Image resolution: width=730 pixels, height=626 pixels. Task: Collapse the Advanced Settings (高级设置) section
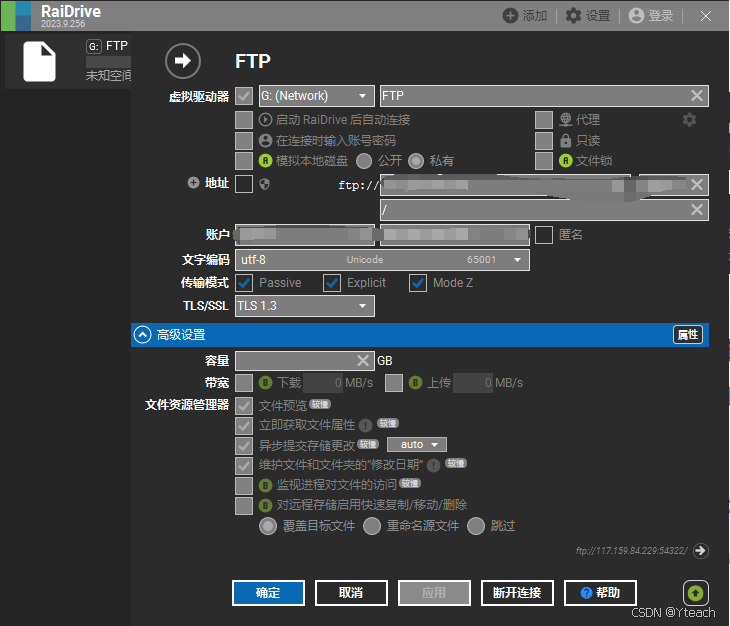point(142,335)
